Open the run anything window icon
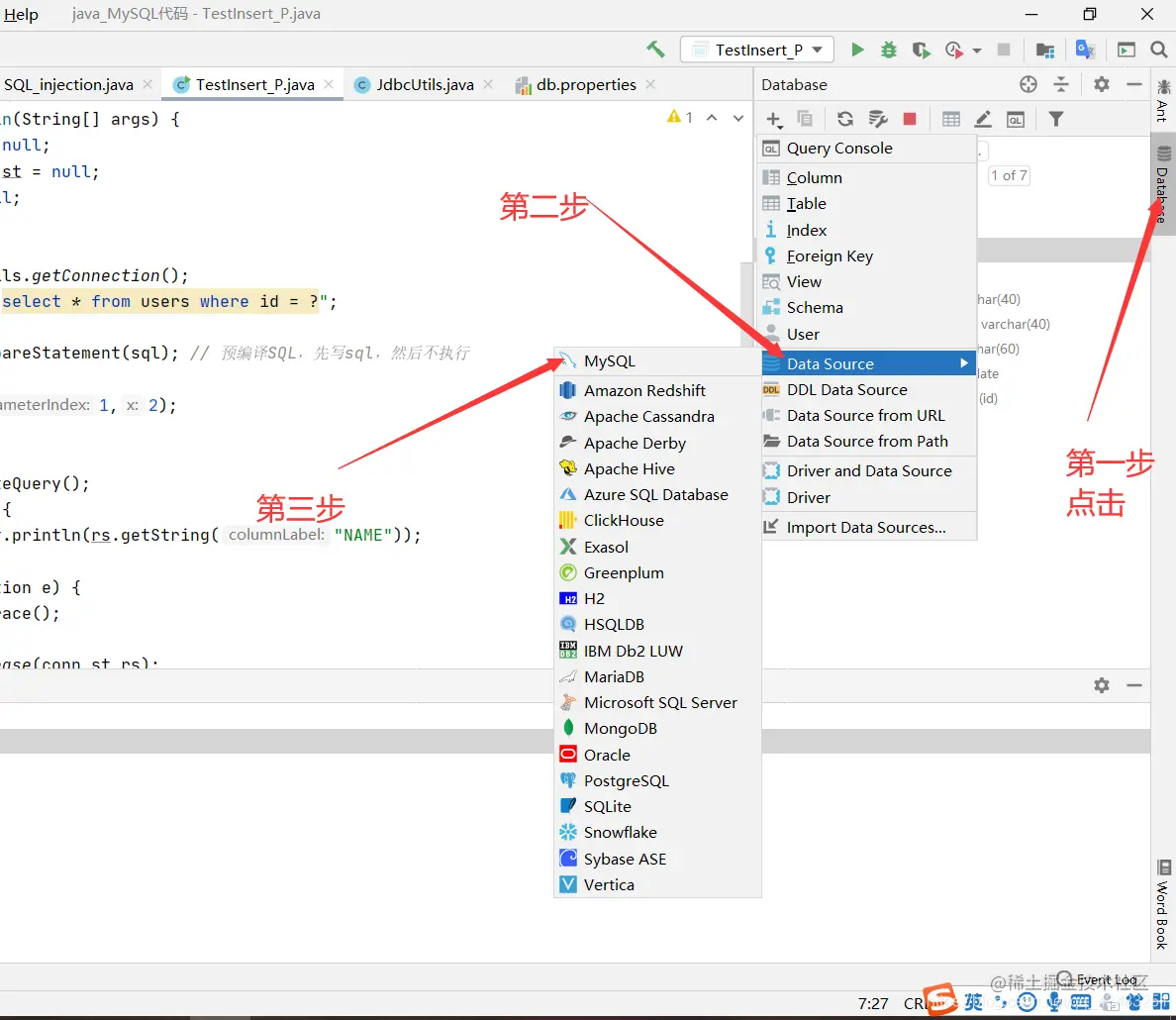Viewport: 1176px width, 1020px height. click(x=1126, y=50)
